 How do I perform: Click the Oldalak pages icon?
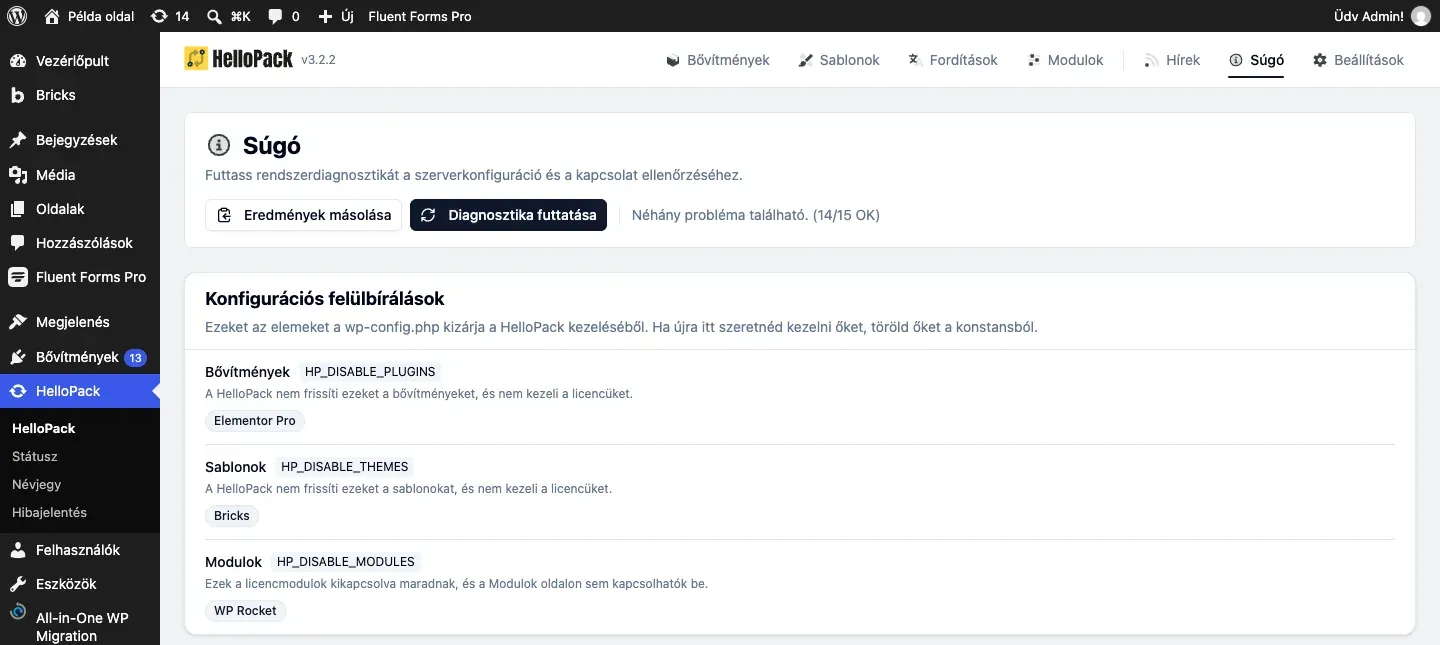18,209
